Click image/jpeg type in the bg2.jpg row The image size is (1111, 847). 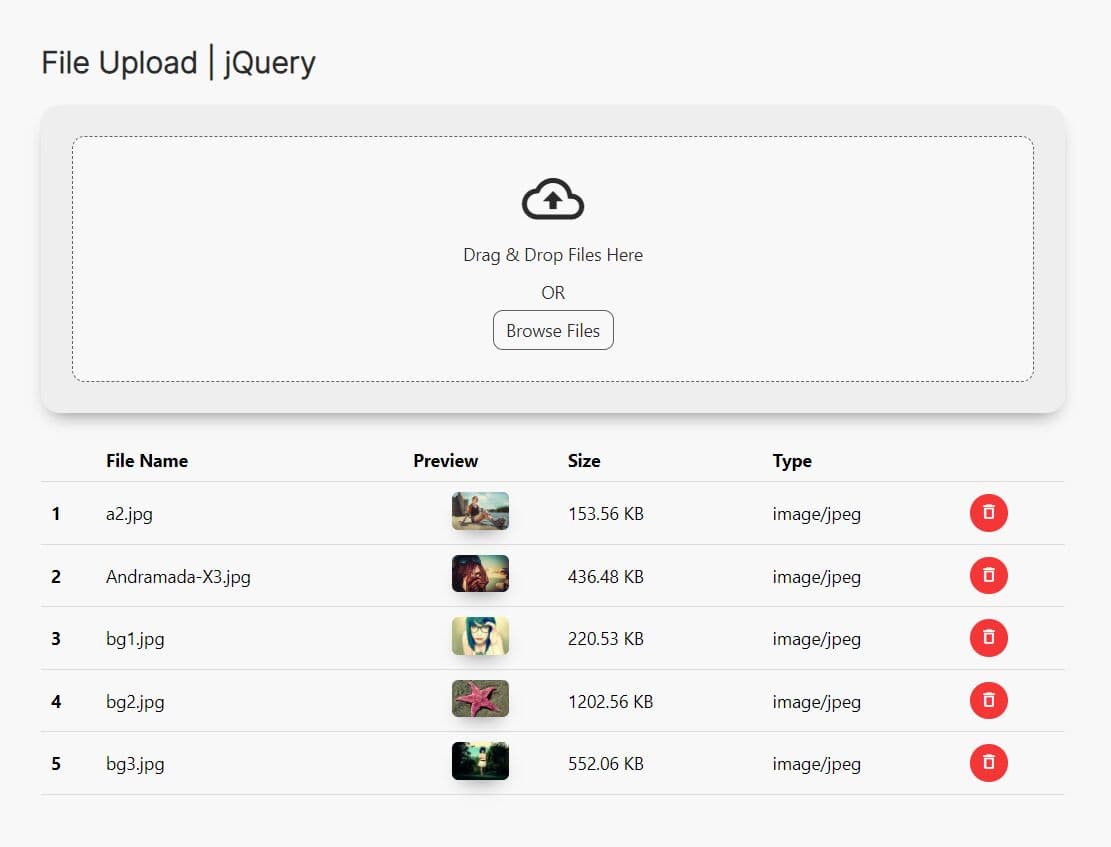[x=817, y=702]
